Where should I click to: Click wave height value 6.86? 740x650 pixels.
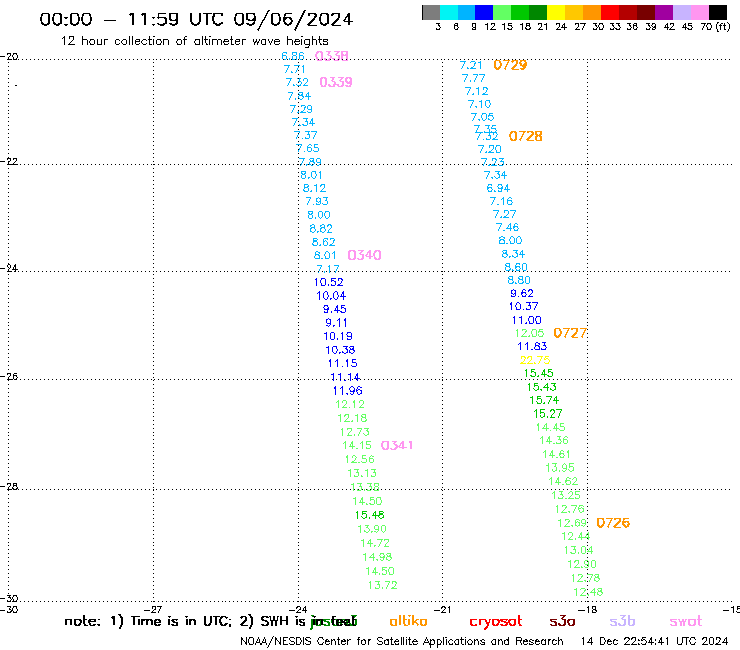point(293,56)
